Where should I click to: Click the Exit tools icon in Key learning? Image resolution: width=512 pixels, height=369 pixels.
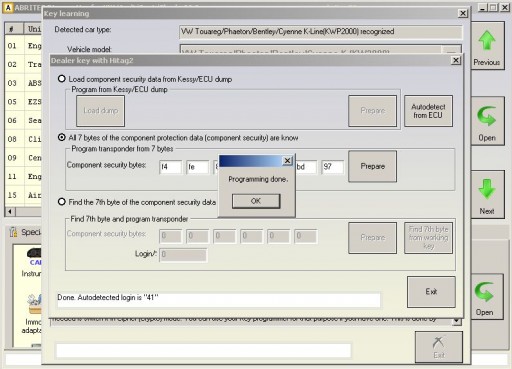(439, 342)
